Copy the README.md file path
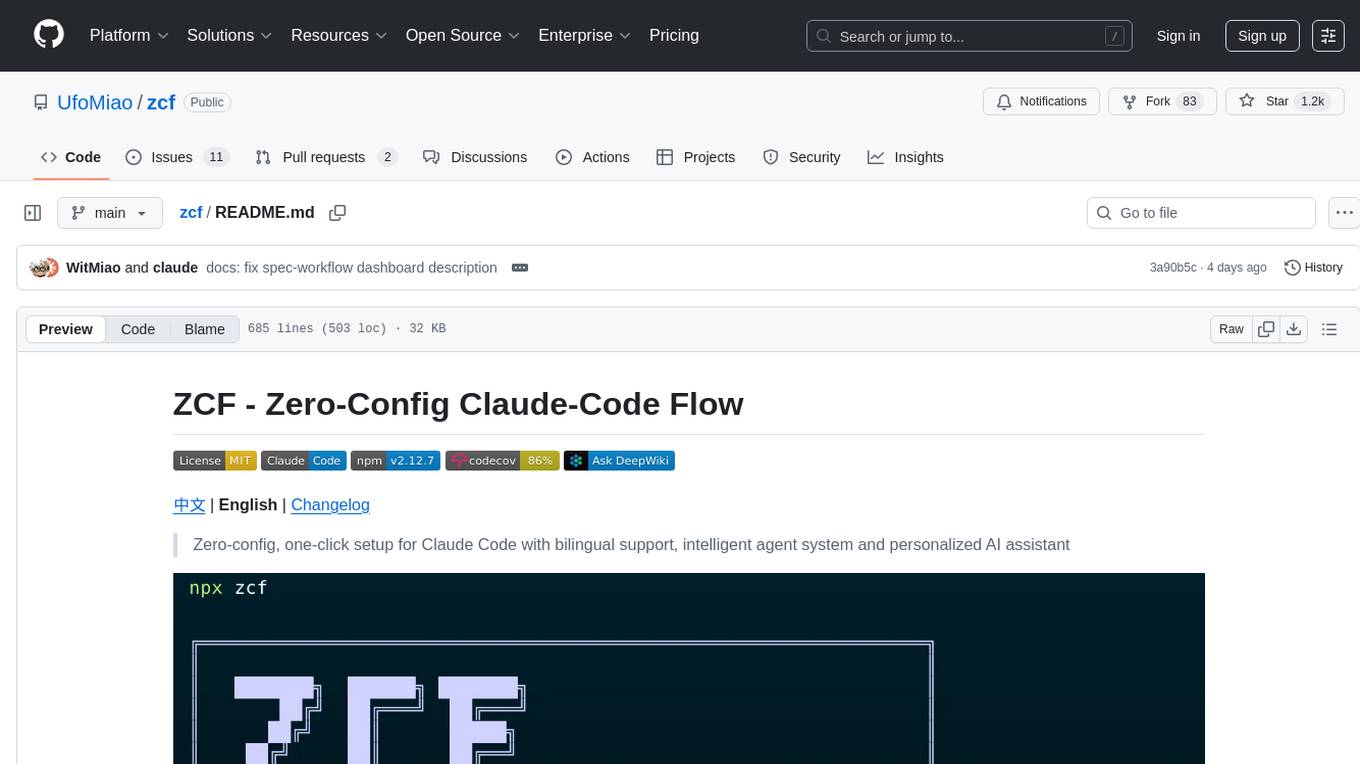1360x764 pixels. (338, 213)
